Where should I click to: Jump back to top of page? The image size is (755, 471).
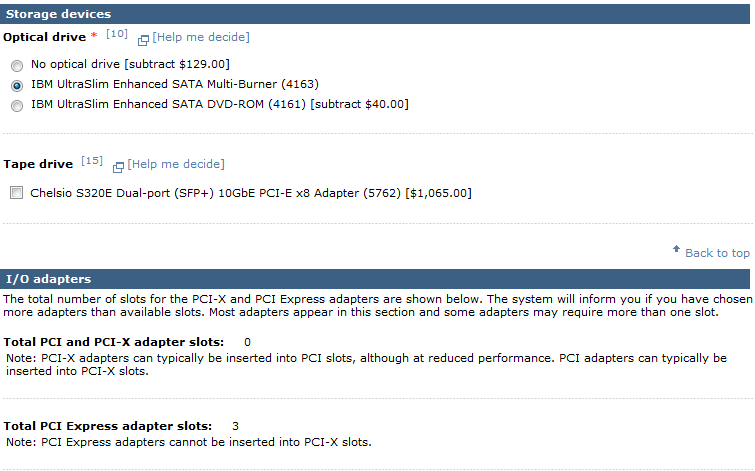(717, 253)
